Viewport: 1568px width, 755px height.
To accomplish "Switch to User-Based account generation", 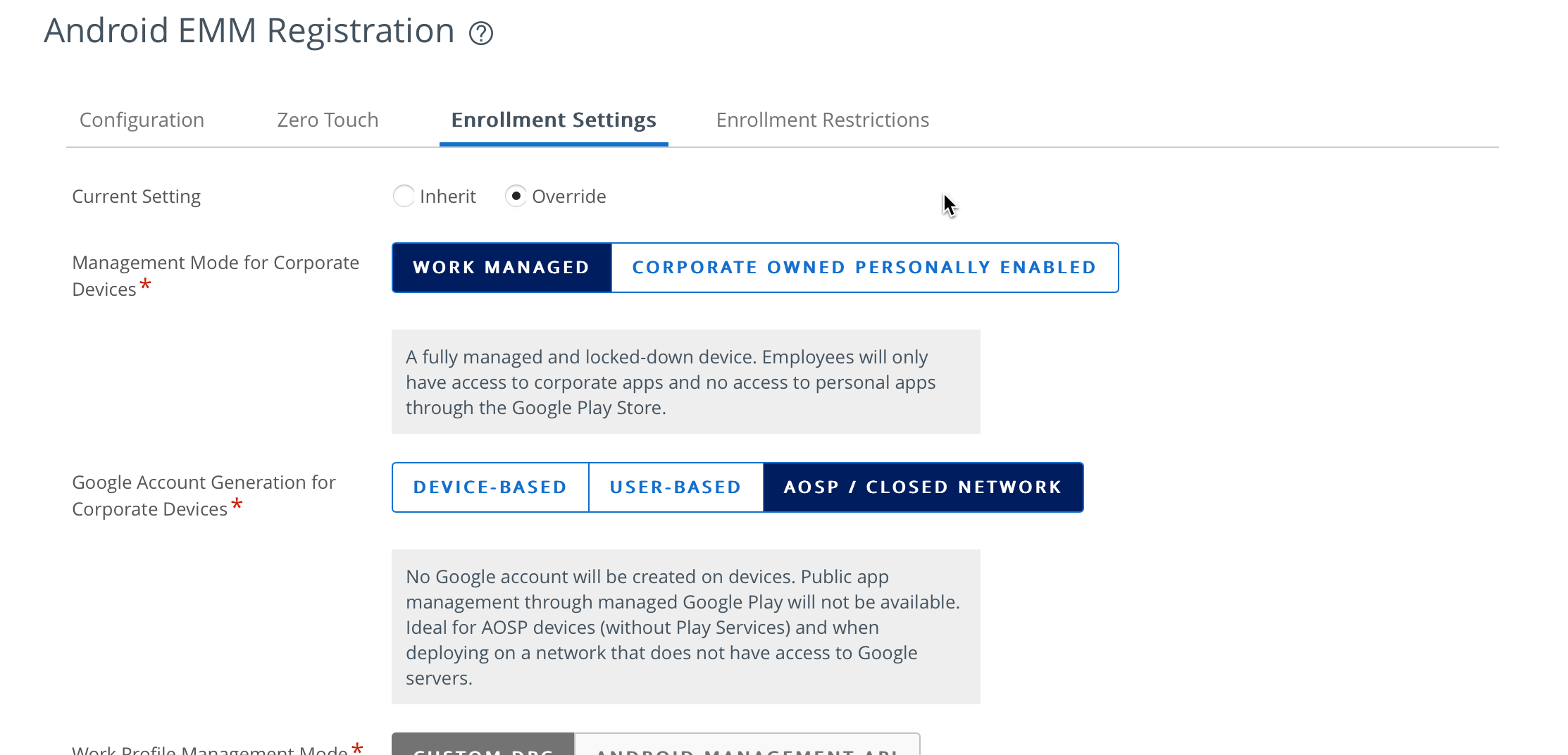I will tap(676, 487).
